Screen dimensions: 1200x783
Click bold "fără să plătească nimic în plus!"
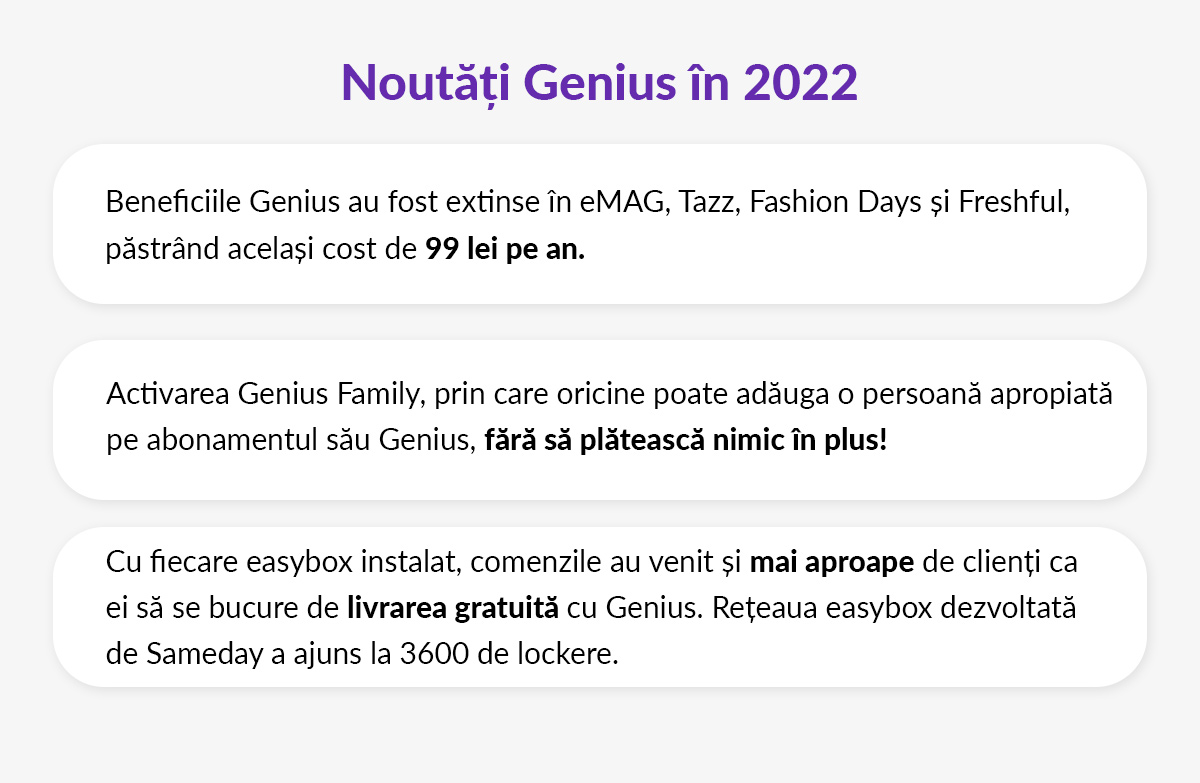(x=685, y=440)
